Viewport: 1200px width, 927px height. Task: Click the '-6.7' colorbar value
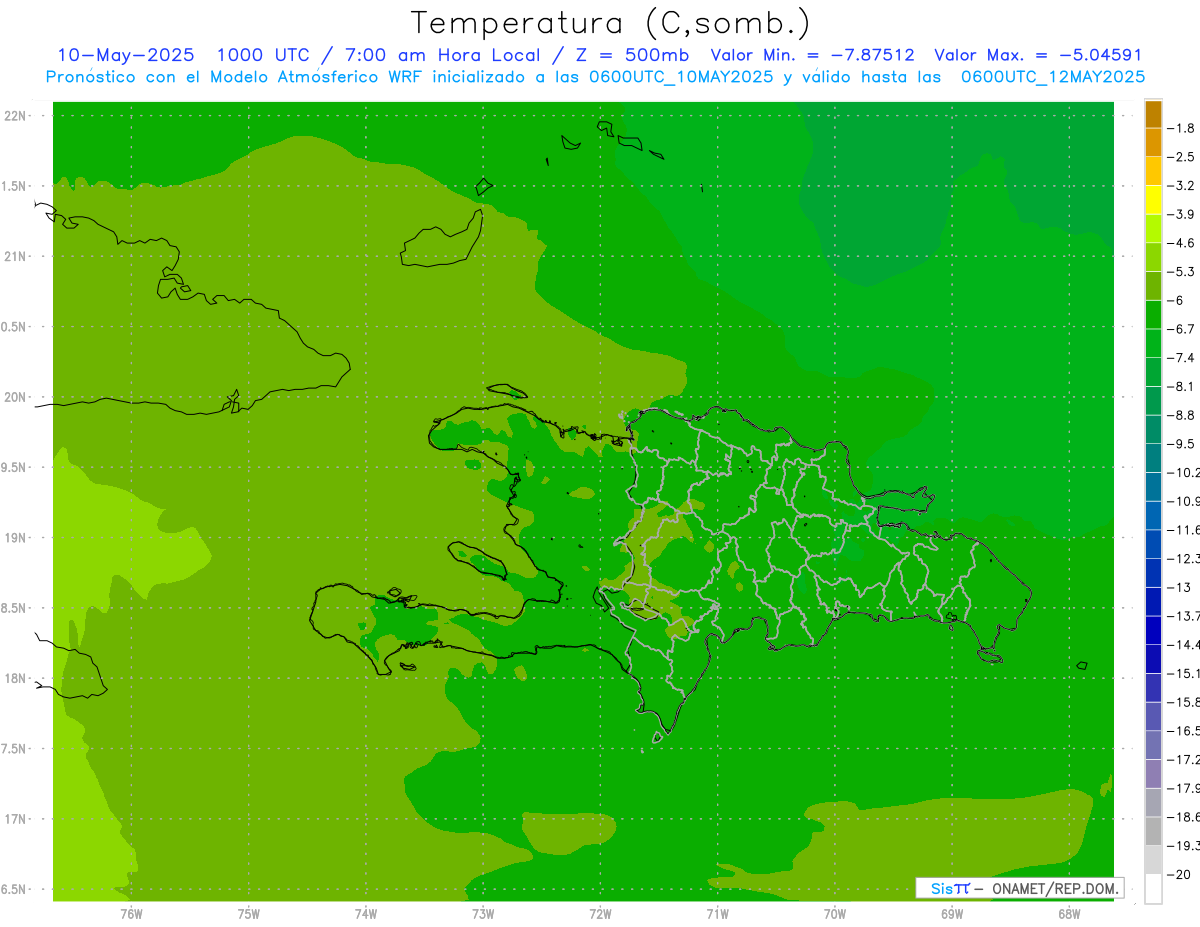[1183, 329]
